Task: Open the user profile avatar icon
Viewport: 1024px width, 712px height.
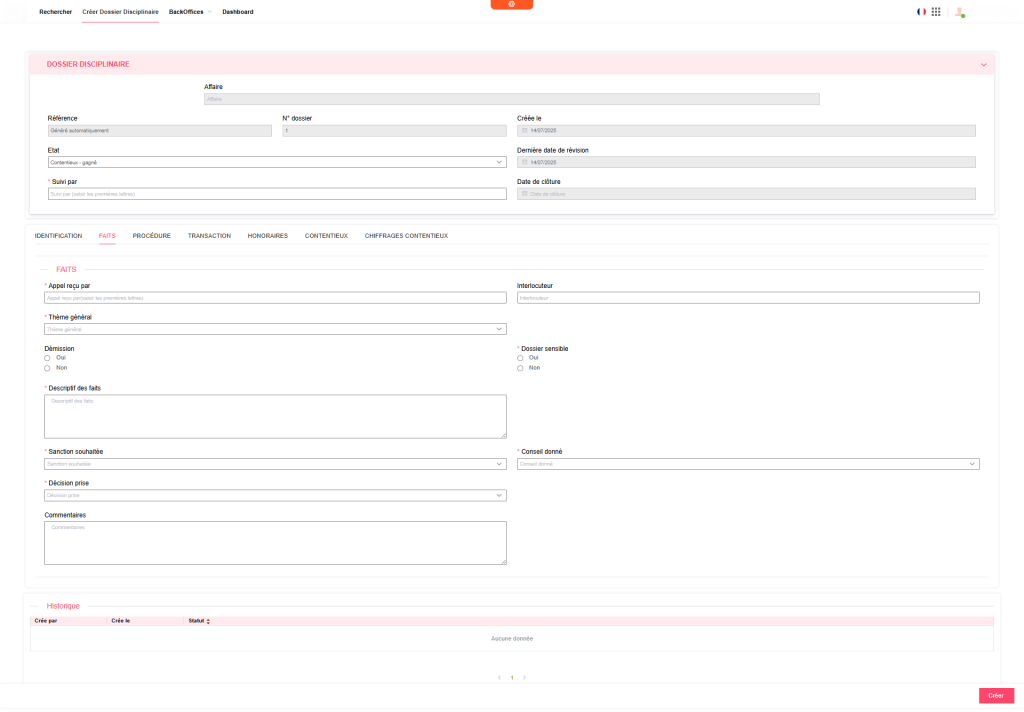Action: pos(959,12)
